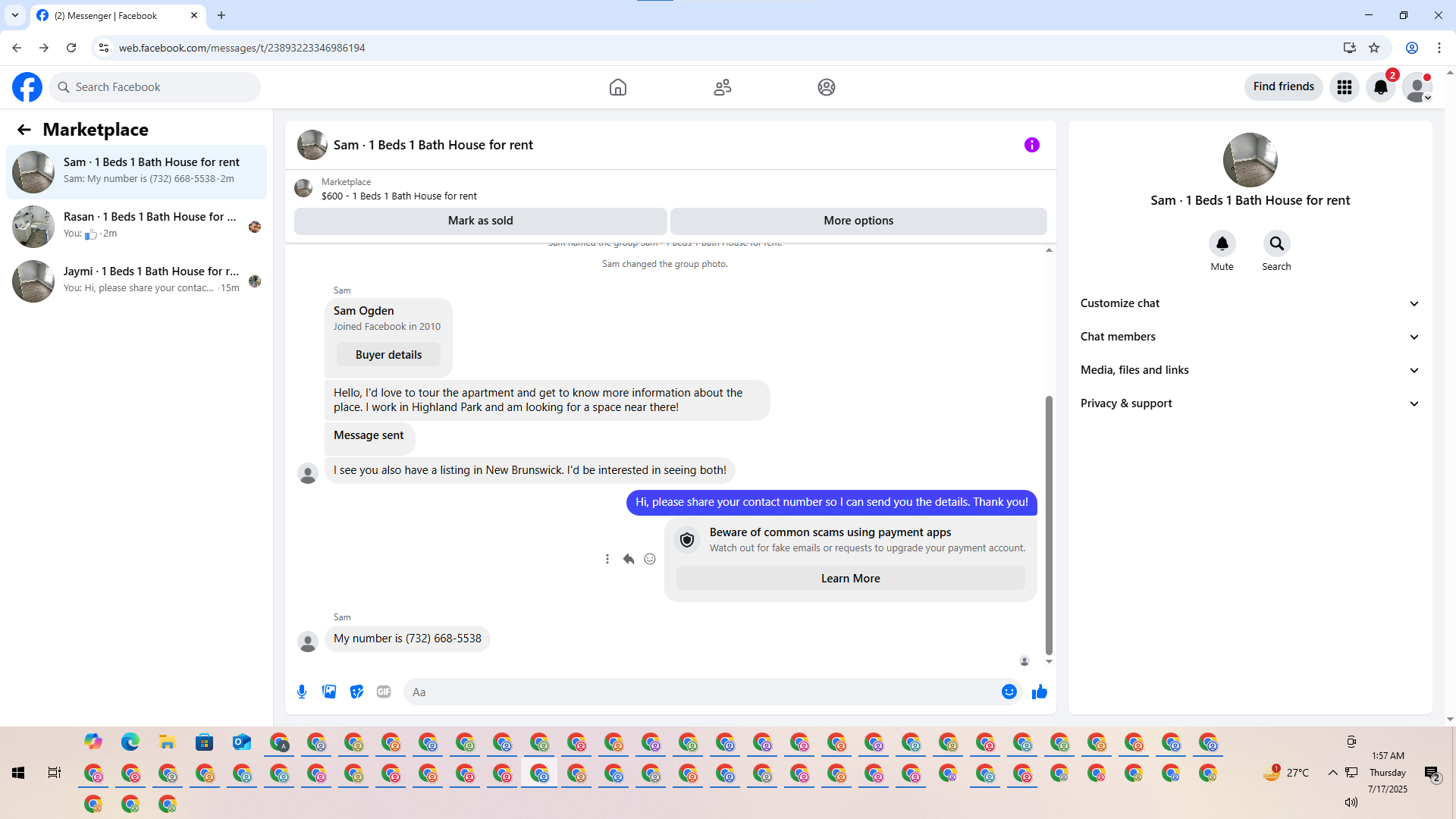
Task: Go back to previous page
Action: coord(17,48)
